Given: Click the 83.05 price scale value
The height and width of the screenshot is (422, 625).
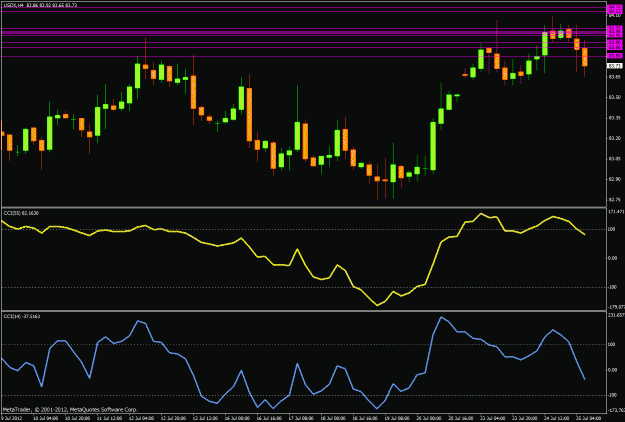Looking at the screenshot, I should coord(614,159).
